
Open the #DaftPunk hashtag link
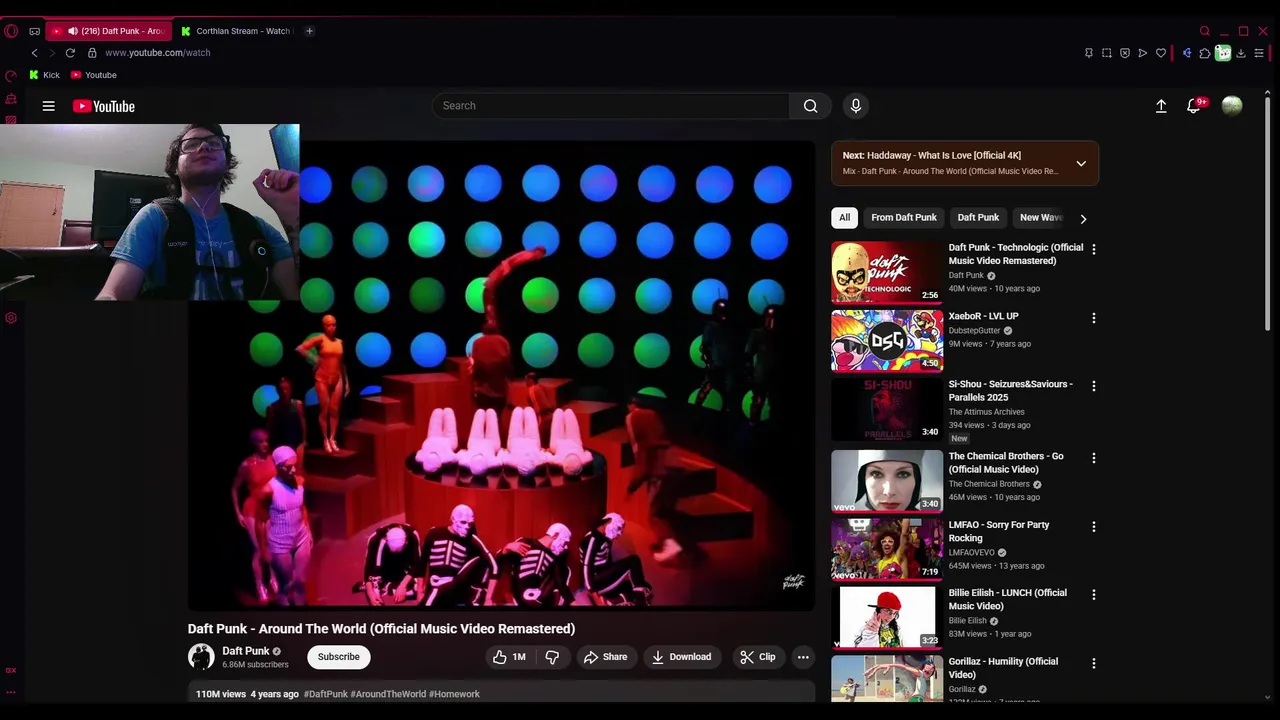point(325,694)
